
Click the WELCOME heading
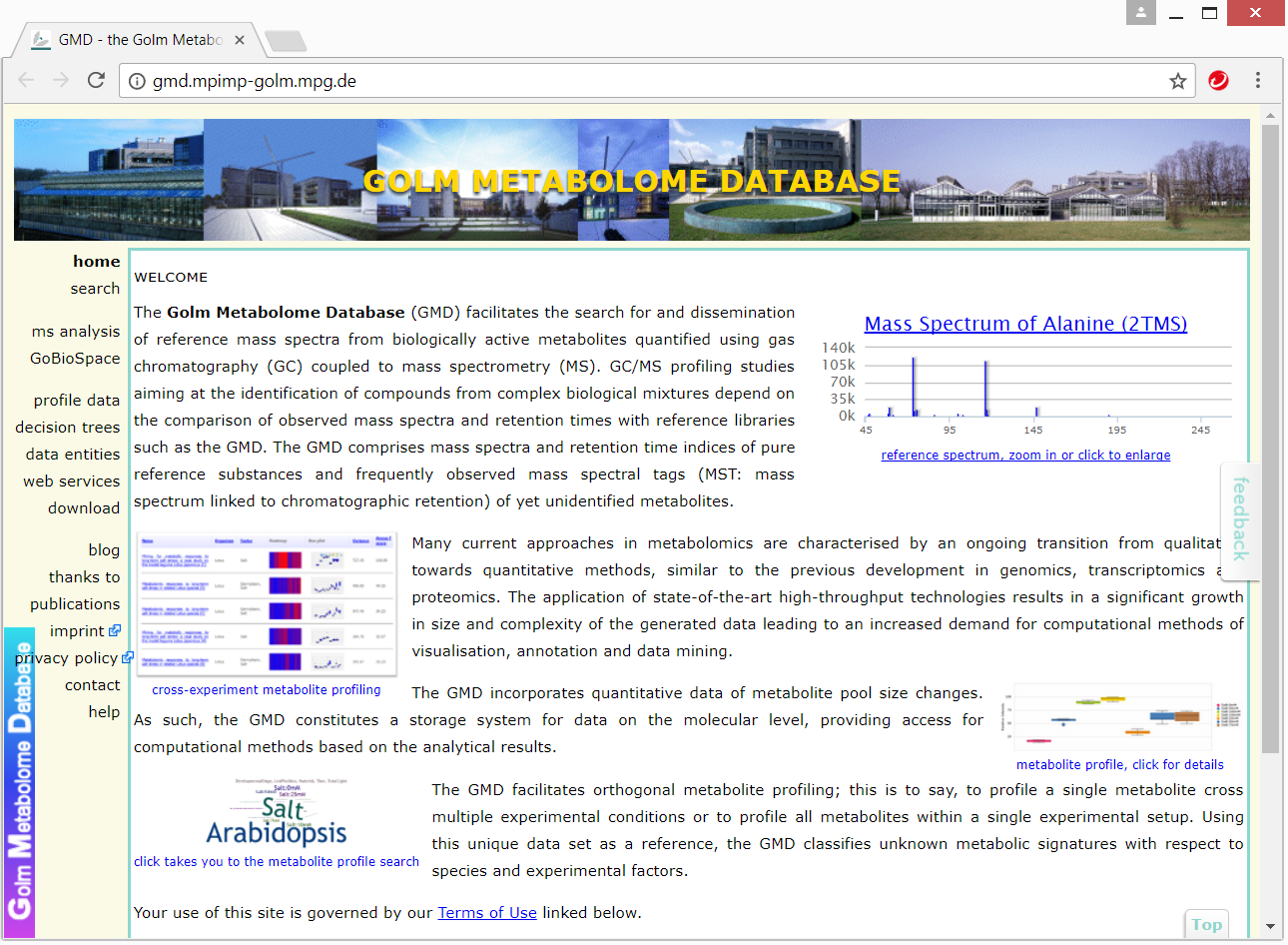(x=171, y=278)
